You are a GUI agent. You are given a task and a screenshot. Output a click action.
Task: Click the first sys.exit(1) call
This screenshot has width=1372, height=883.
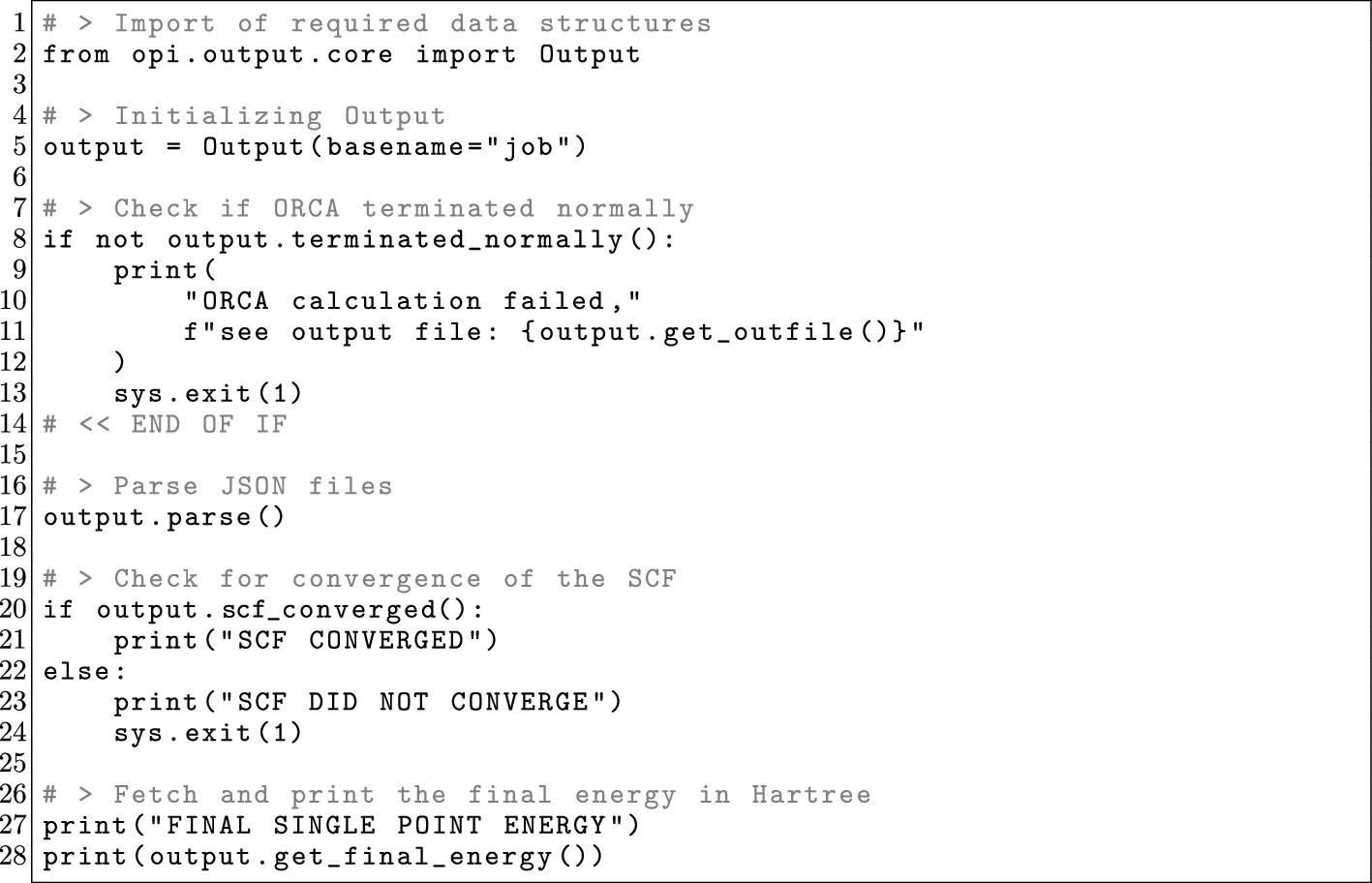[x=208, y=393]
